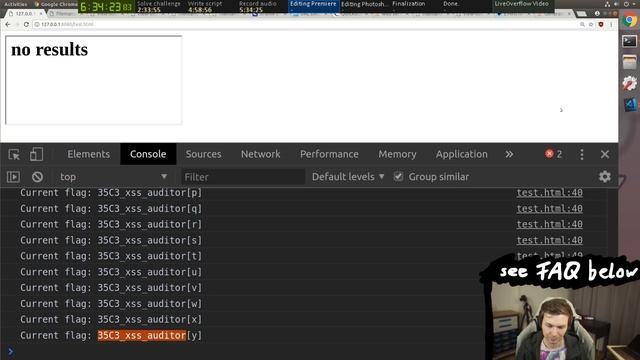
Task: Click the red error count indicator
Action: click(x=553, y=154)
